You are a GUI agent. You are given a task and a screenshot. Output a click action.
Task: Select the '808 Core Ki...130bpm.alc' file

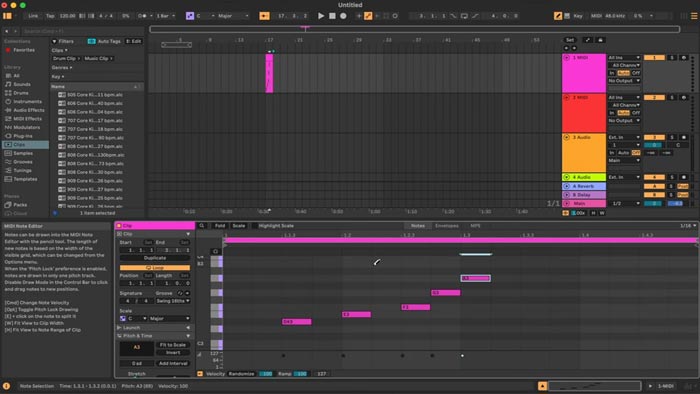[x=96, y=155]
